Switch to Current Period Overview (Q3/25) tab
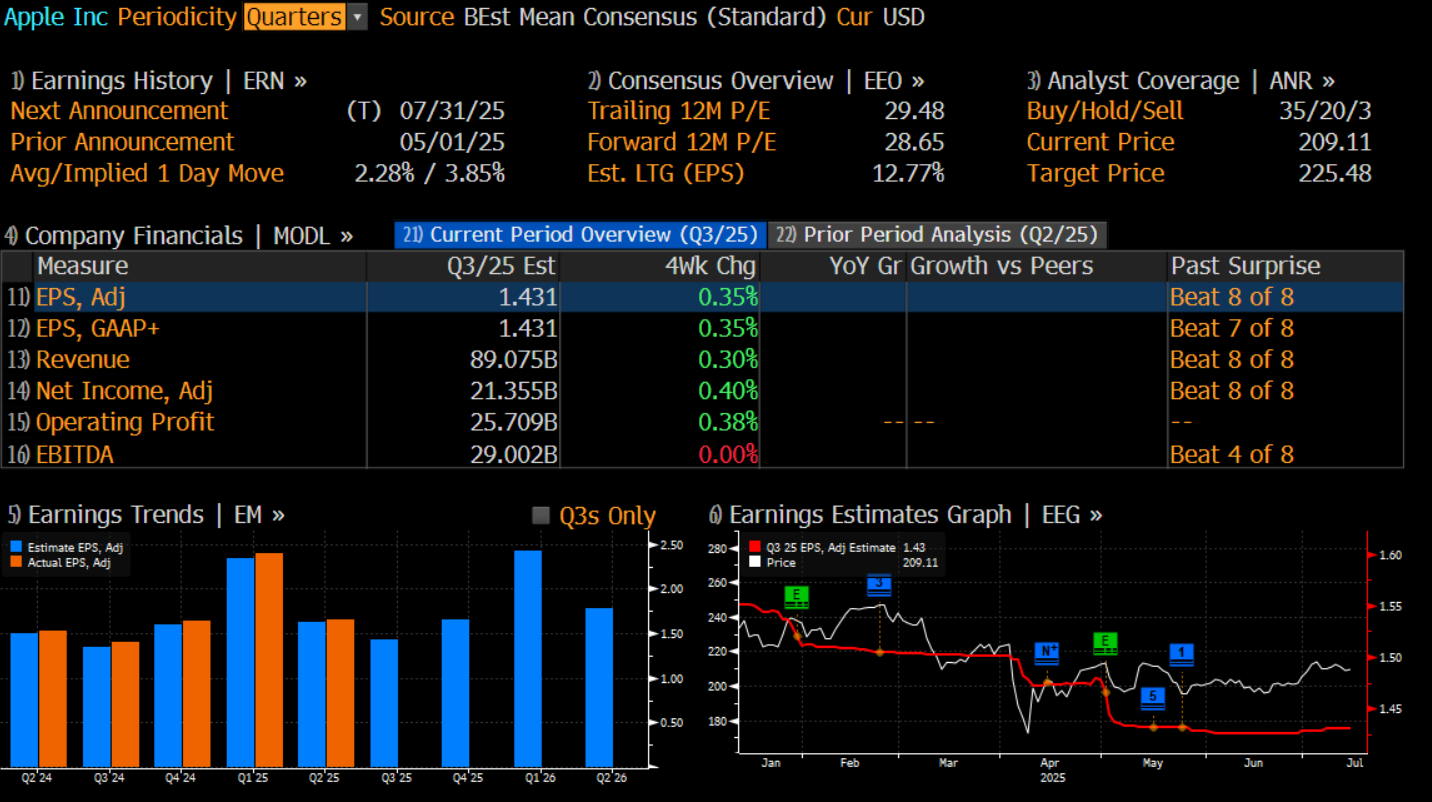Screen dimensions: 1432x802 pyautogui.click(x=581, y=235)
